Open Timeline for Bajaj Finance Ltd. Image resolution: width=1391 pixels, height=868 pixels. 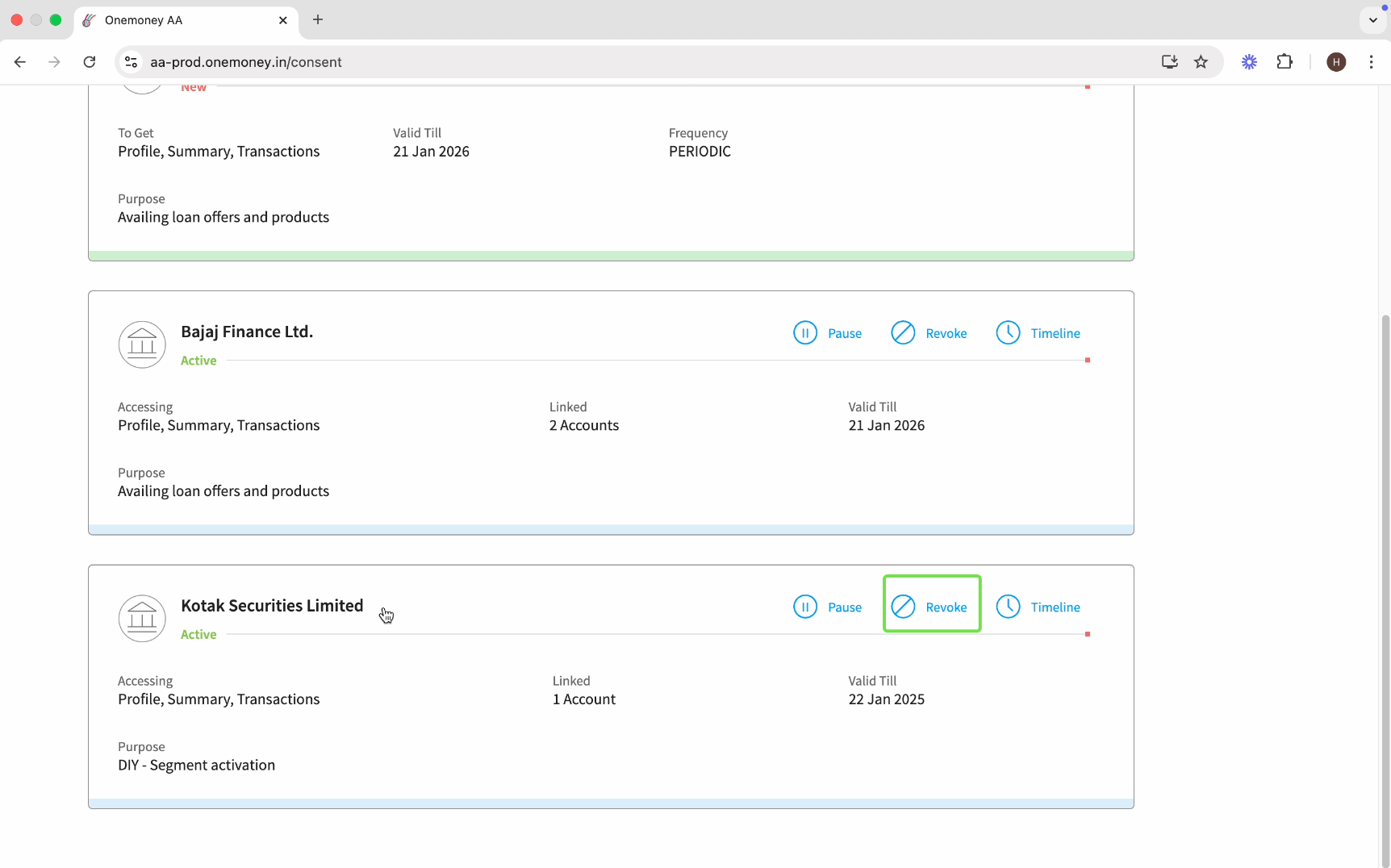pyautogui.click(x=1038, y=333)
